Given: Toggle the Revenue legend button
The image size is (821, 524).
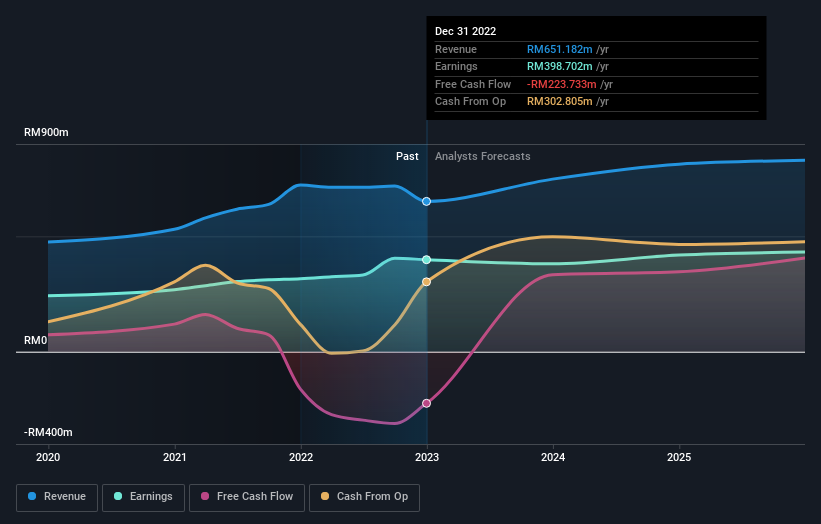Looking at the screenshot, I should [x=57, y=497].
